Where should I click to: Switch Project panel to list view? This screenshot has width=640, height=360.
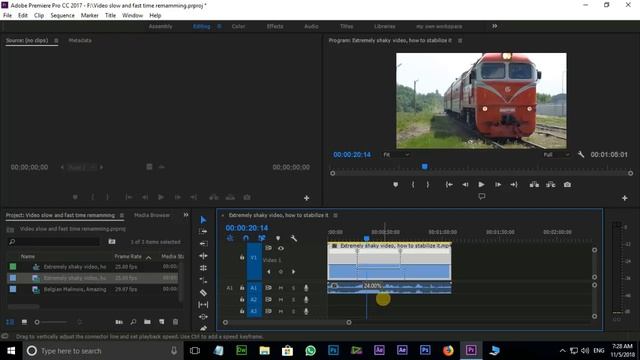click(10, 322)
